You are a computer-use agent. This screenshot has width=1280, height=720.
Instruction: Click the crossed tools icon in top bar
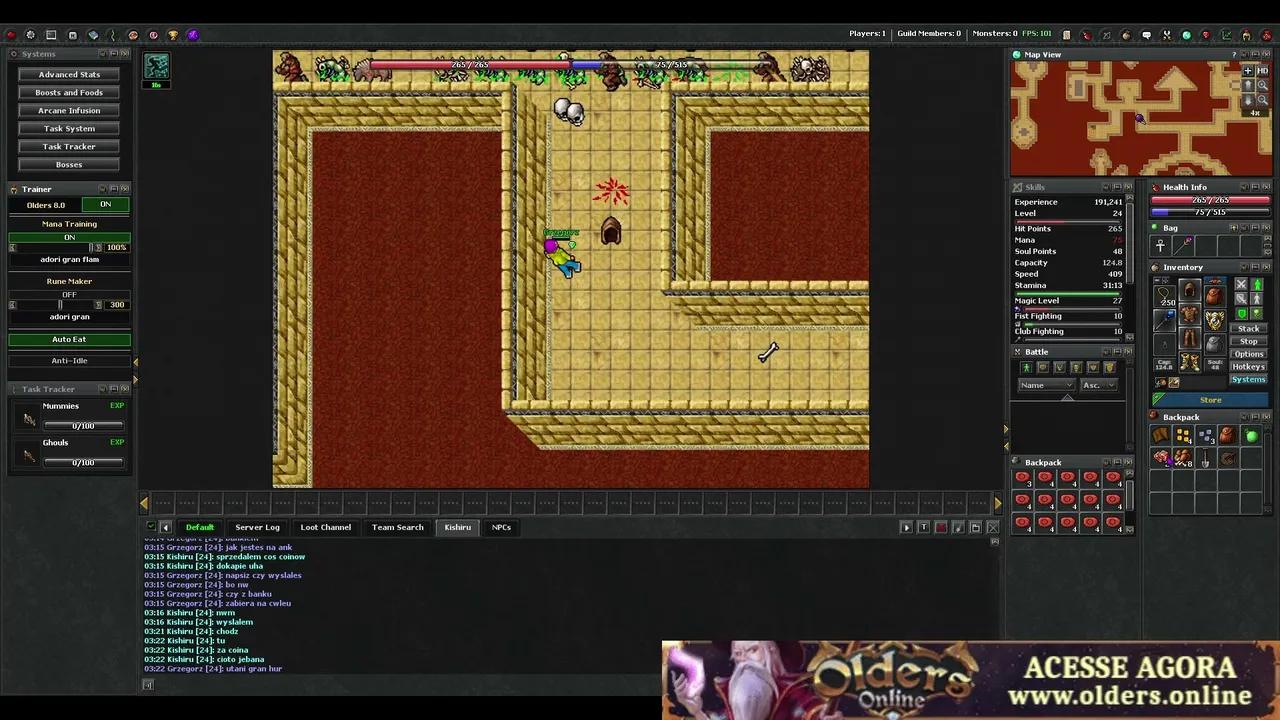(1167, 35)
